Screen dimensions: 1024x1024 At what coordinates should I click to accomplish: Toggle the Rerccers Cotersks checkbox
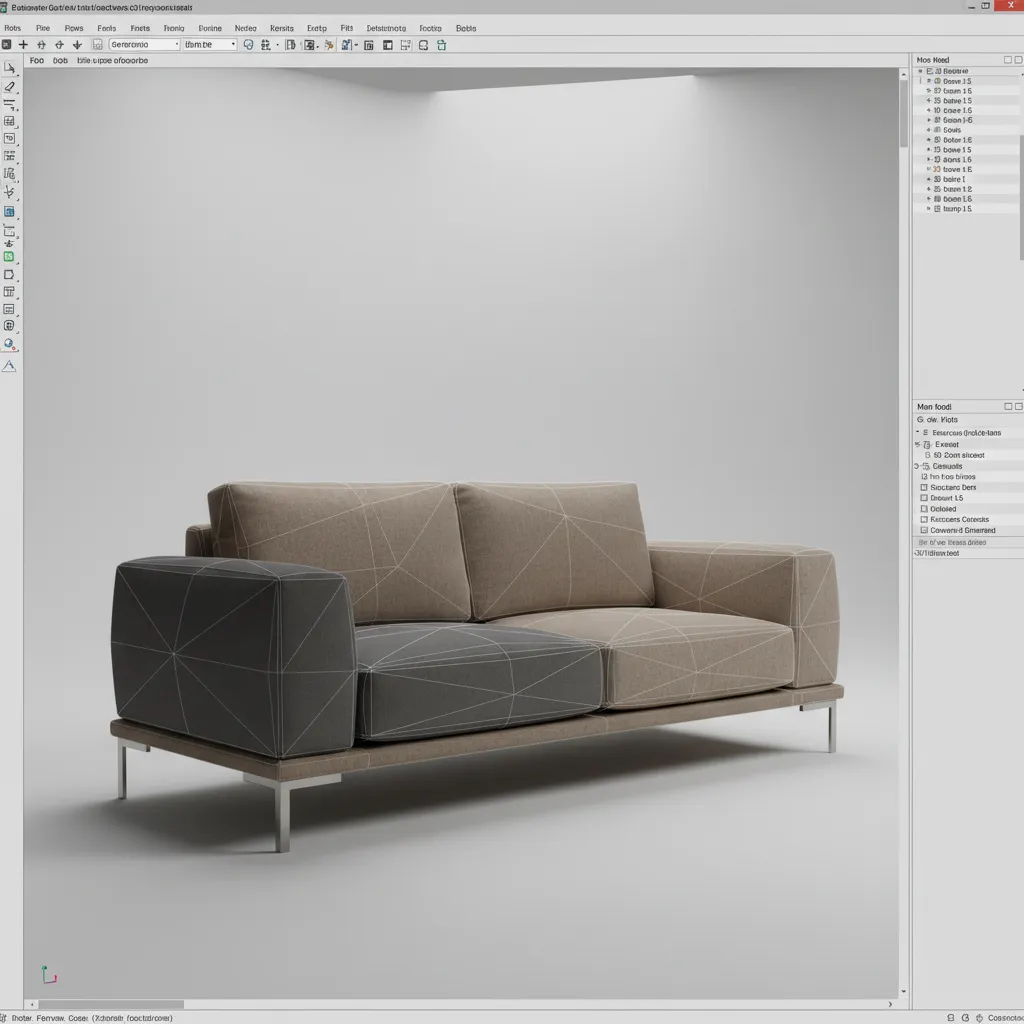[924, 519]
